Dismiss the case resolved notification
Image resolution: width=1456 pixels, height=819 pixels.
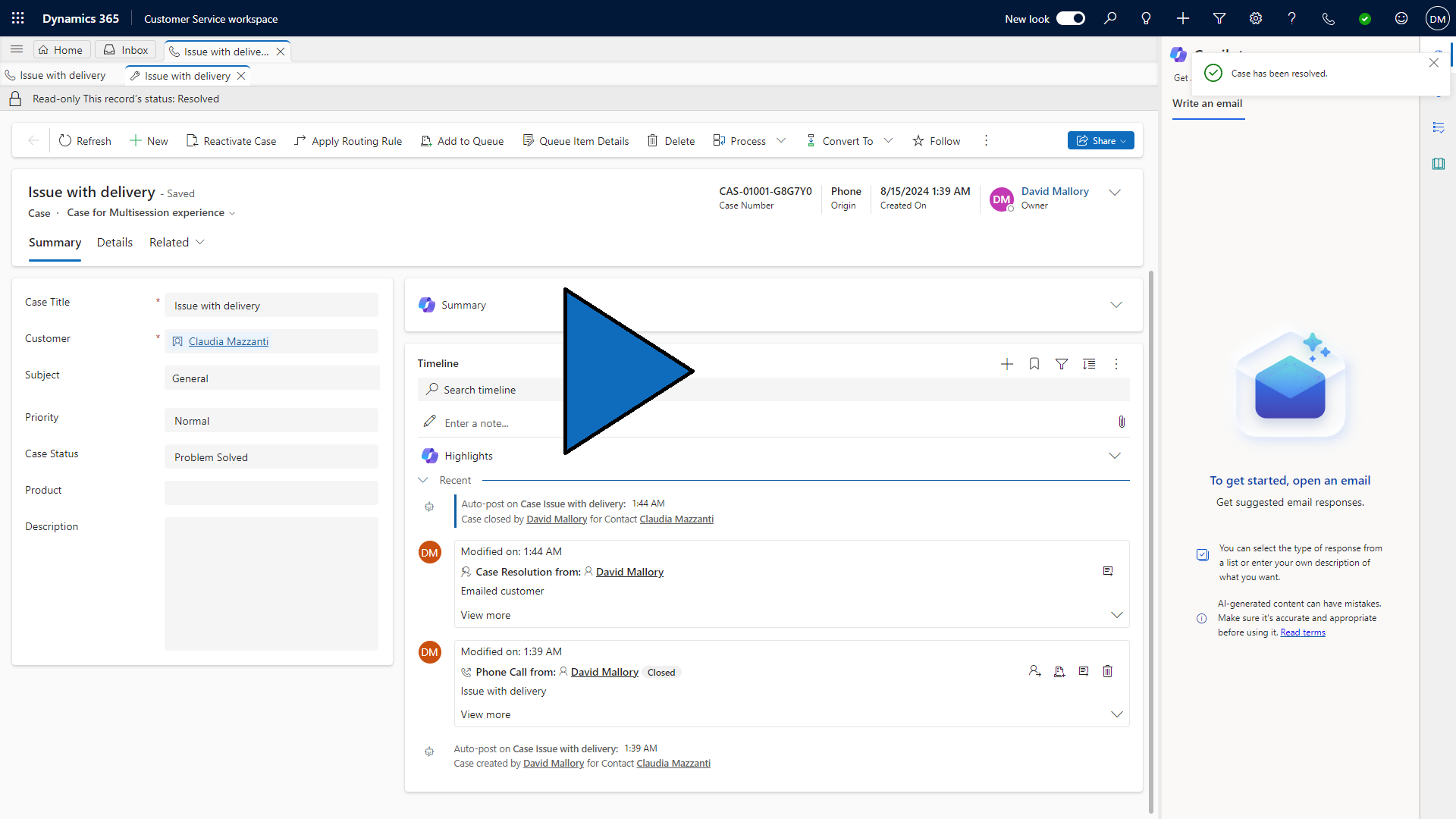pyautogui.click(x=1434, y=62)
